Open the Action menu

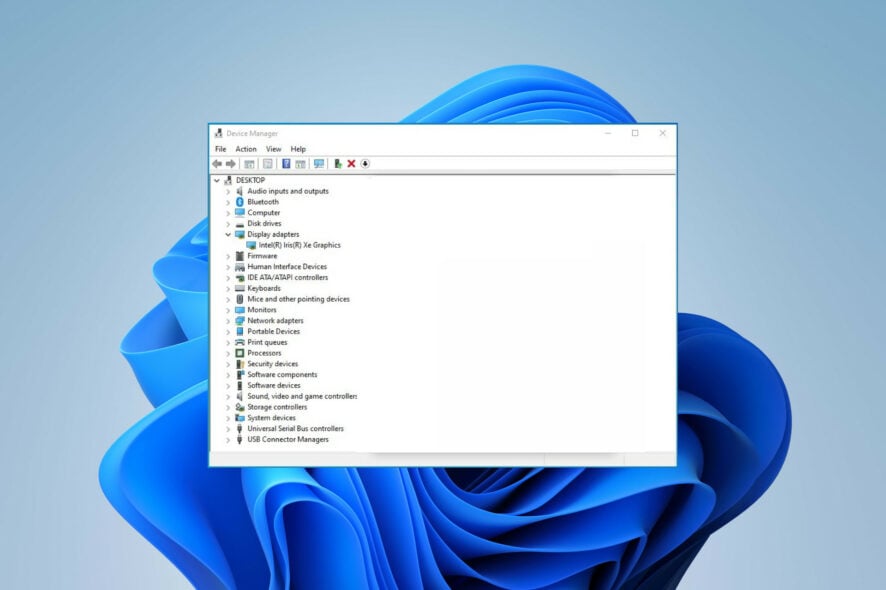tap(246, 149)
